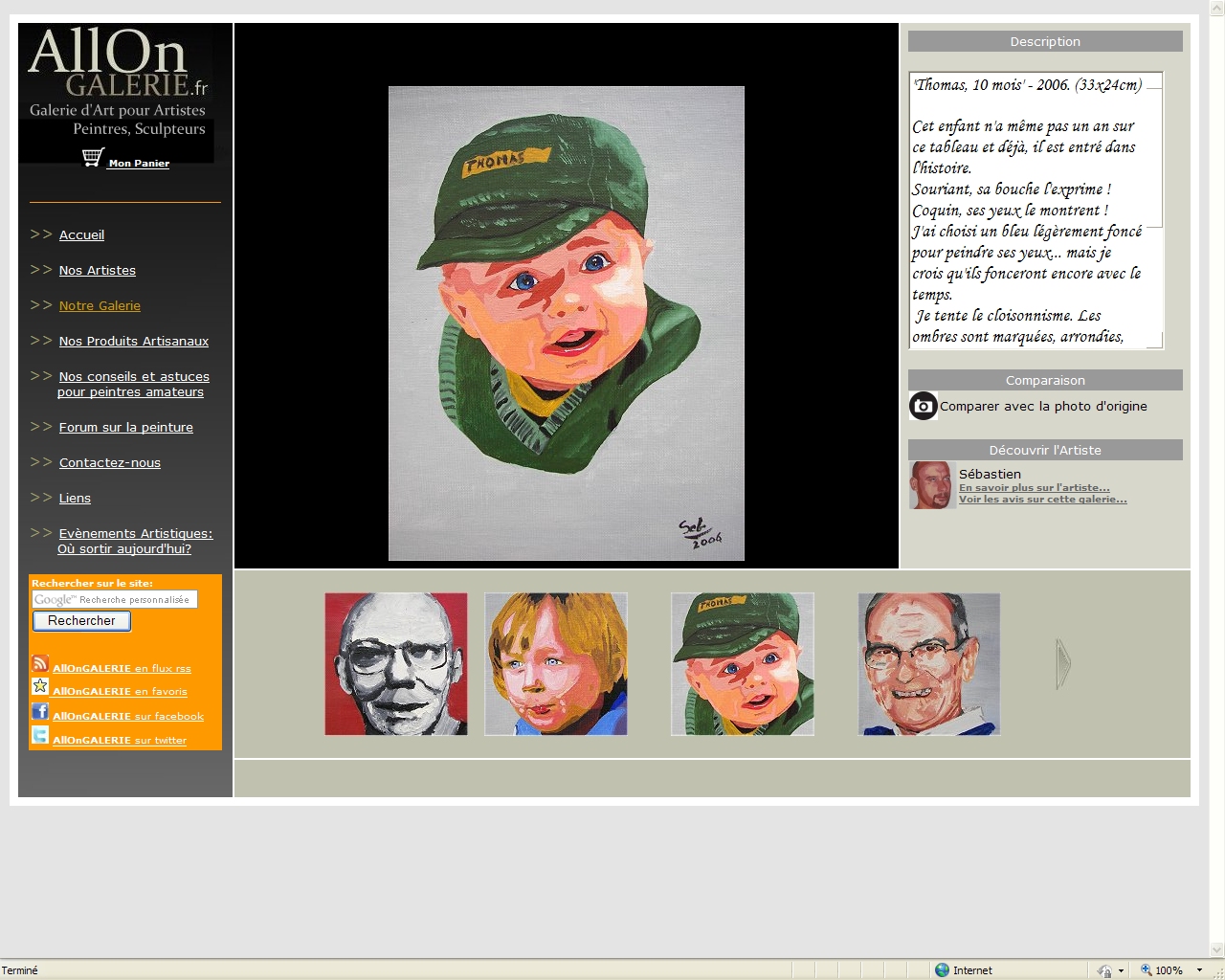Open the browser zoom level dropdown
Image resolution: width=1225 pixels, height=980 pixels.
click(x=1199, y=970)
